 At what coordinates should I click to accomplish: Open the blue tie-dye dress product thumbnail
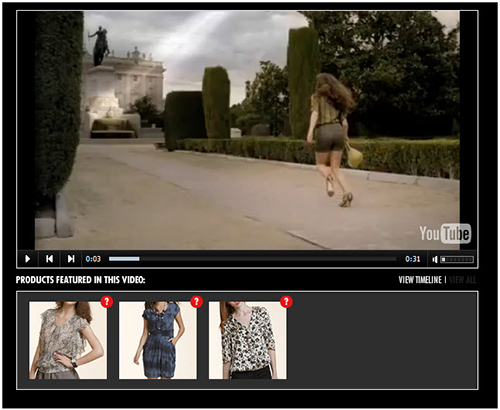[158, 340]
